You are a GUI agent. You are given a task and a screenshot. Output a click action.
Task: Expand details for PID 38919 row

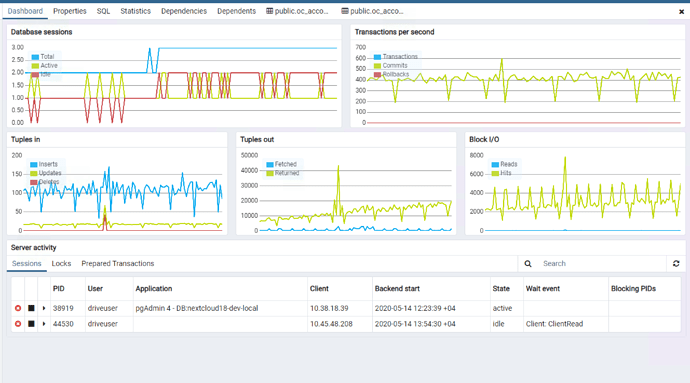[44, 308]
